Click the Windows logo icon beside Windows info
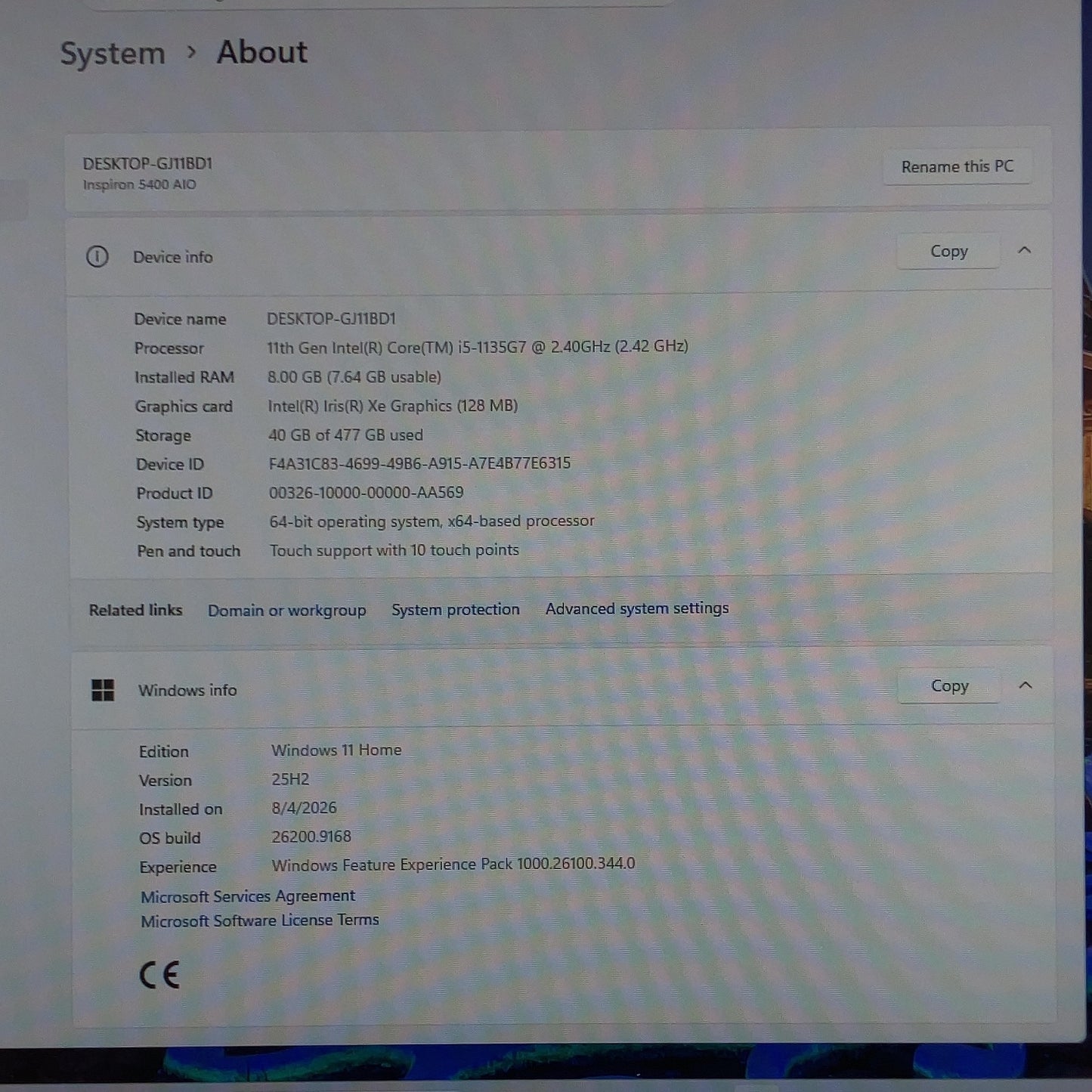1092x1092 pixels. coord(103,690)
